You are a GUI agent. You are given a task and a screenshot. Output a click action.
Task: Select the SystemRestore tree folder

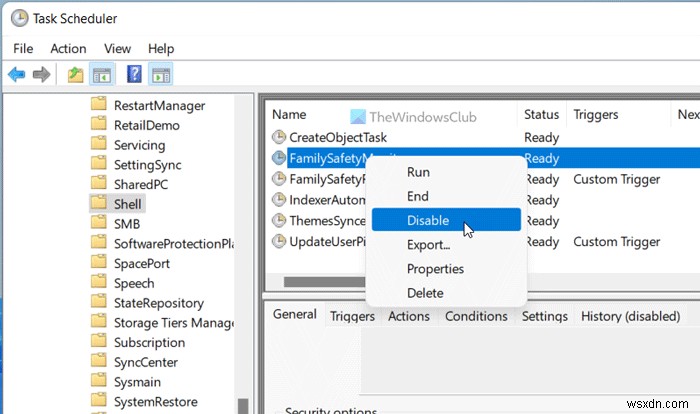point(155,402)
